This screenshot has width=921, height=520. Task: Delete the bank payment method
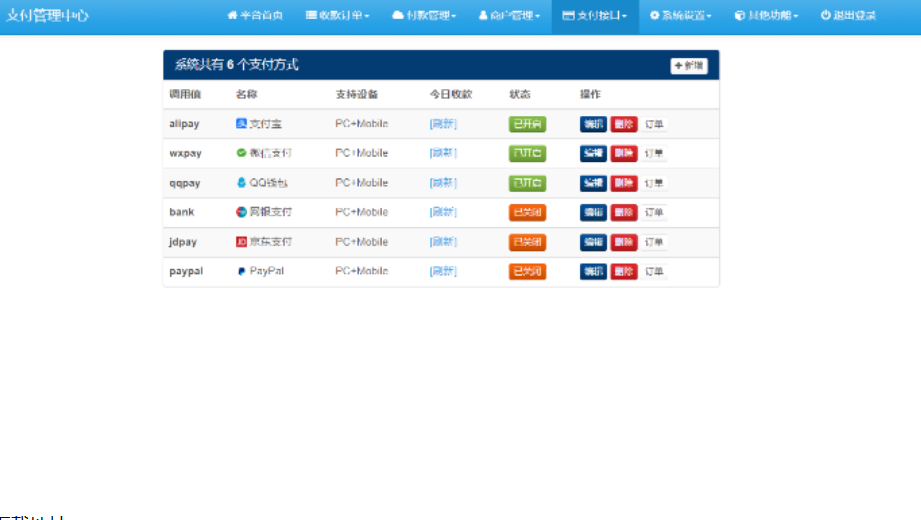pos(624,213)
